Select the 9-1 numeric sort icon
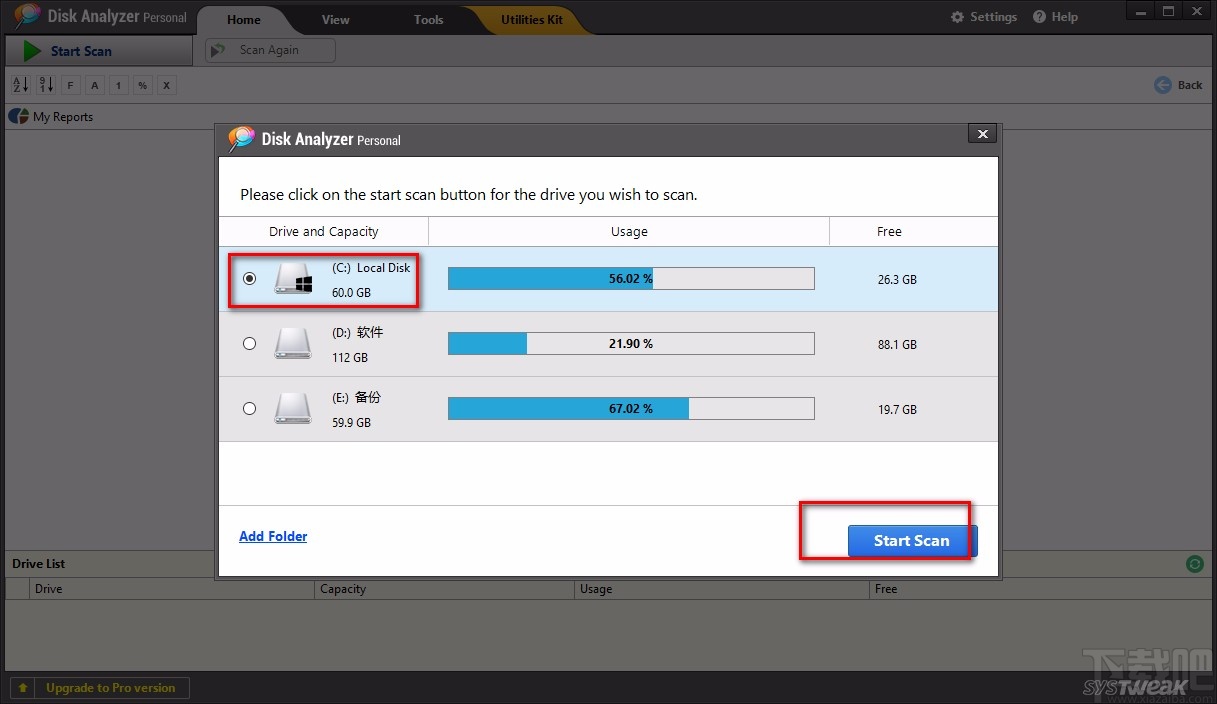This screenshot has width=1217, height=704. [x=45, y=85]
